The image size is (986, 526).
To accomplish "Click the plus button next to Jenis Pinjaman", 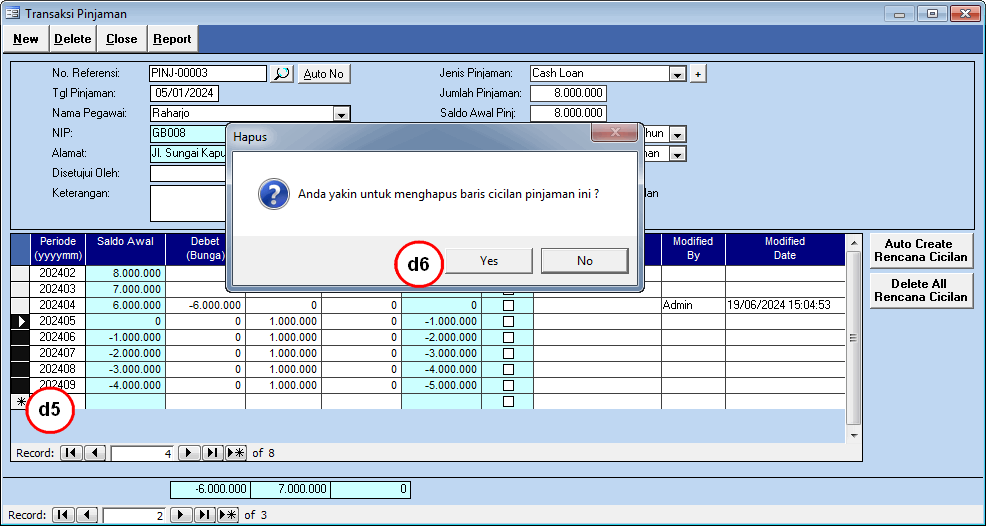I will click(x=698, y=74).
